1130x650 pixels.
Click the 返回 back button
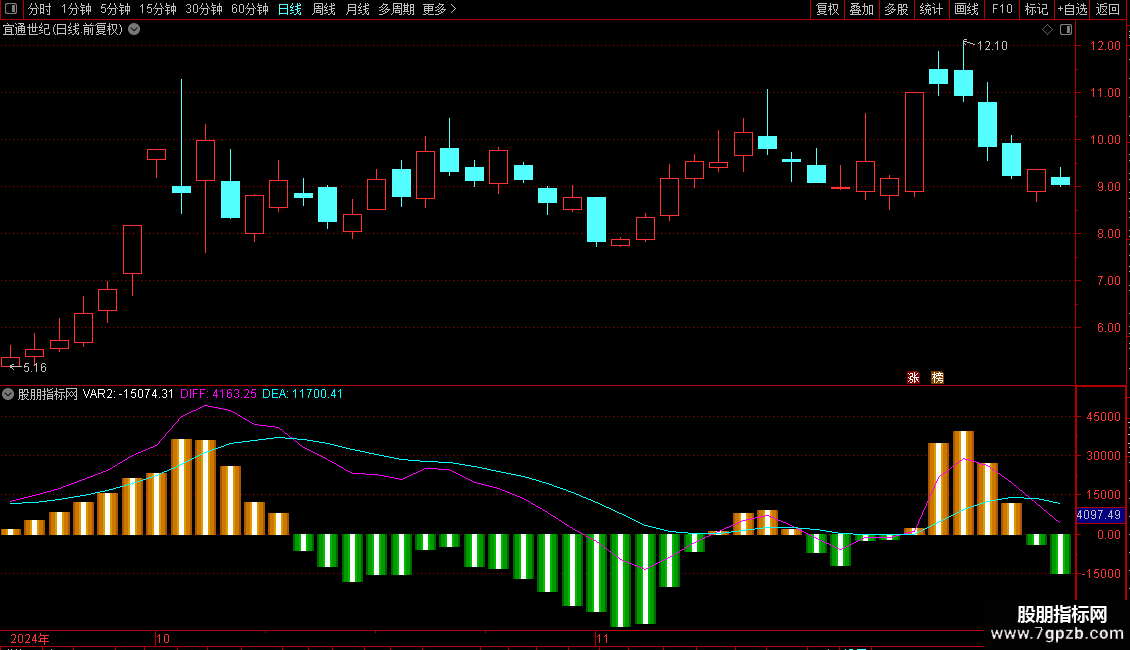(1108, 9)
